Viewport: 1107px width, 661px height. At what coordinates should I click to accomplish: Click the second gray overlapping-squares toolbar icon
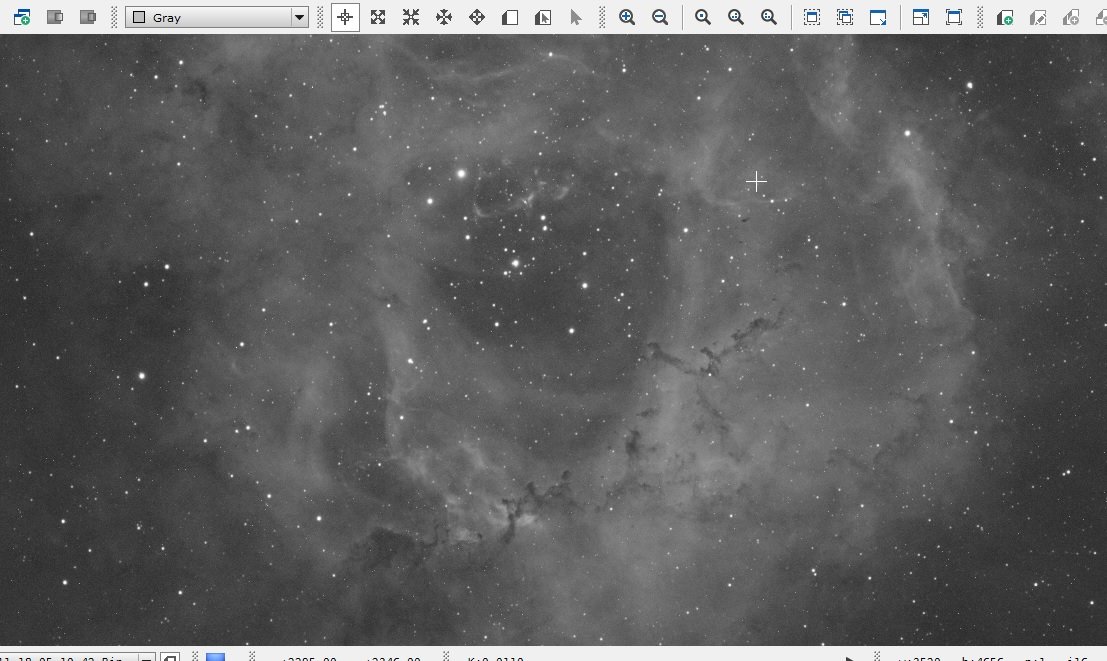[88, 17]
